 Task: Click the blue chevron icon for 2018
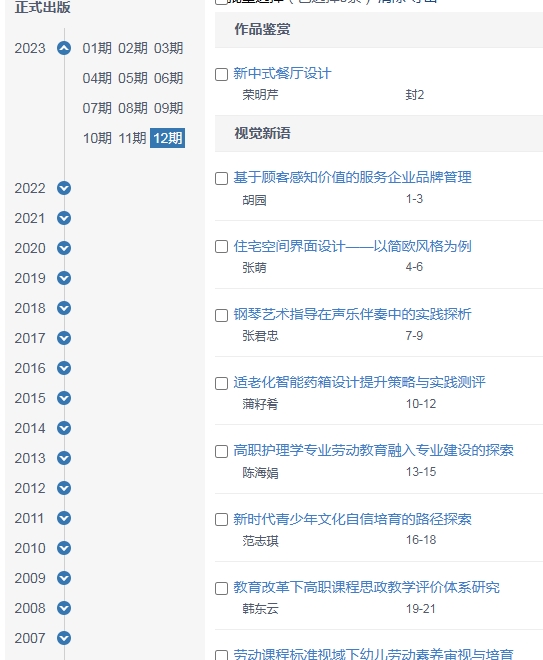click(64, 308)
